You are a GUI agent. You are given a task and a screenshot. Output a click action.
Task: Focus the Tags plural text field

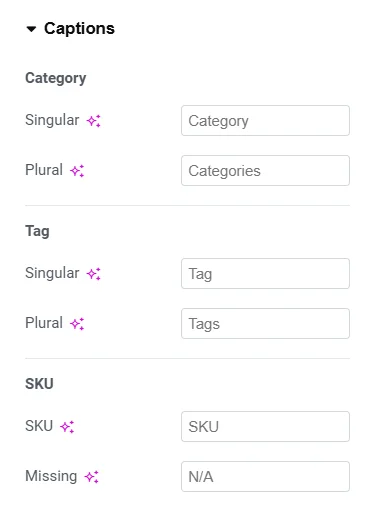point(265,323)
